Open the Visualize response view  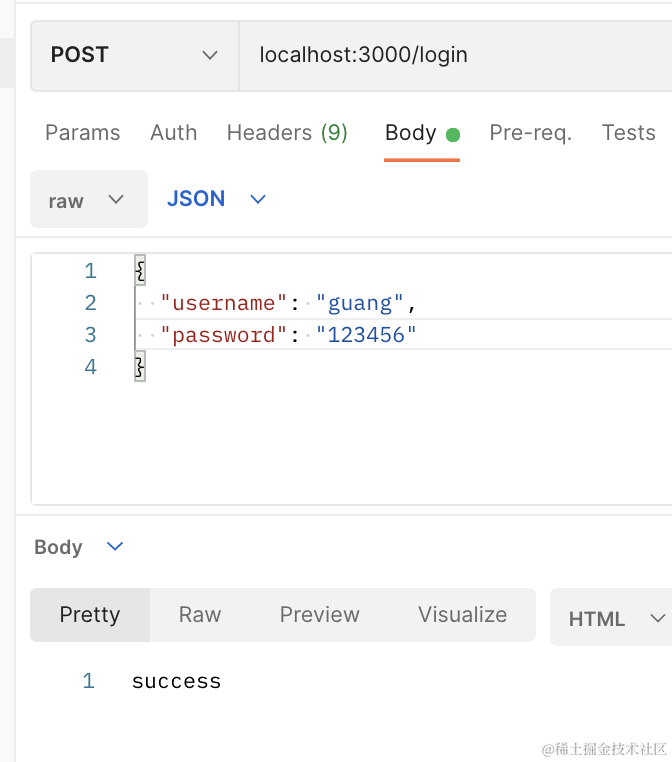tap(462, 615)
